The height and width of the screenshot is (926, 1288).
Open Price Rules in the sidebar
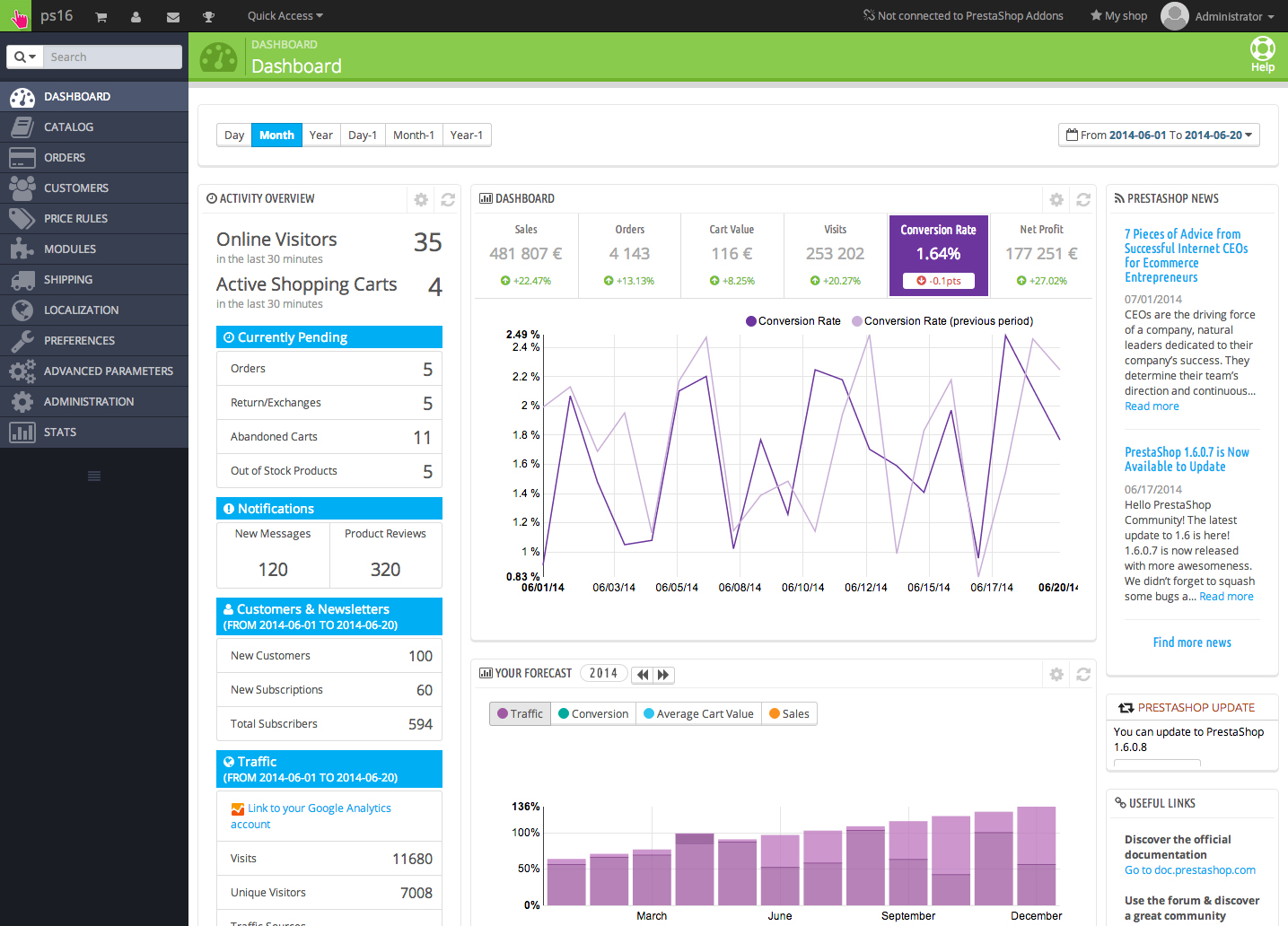point(94,219)
